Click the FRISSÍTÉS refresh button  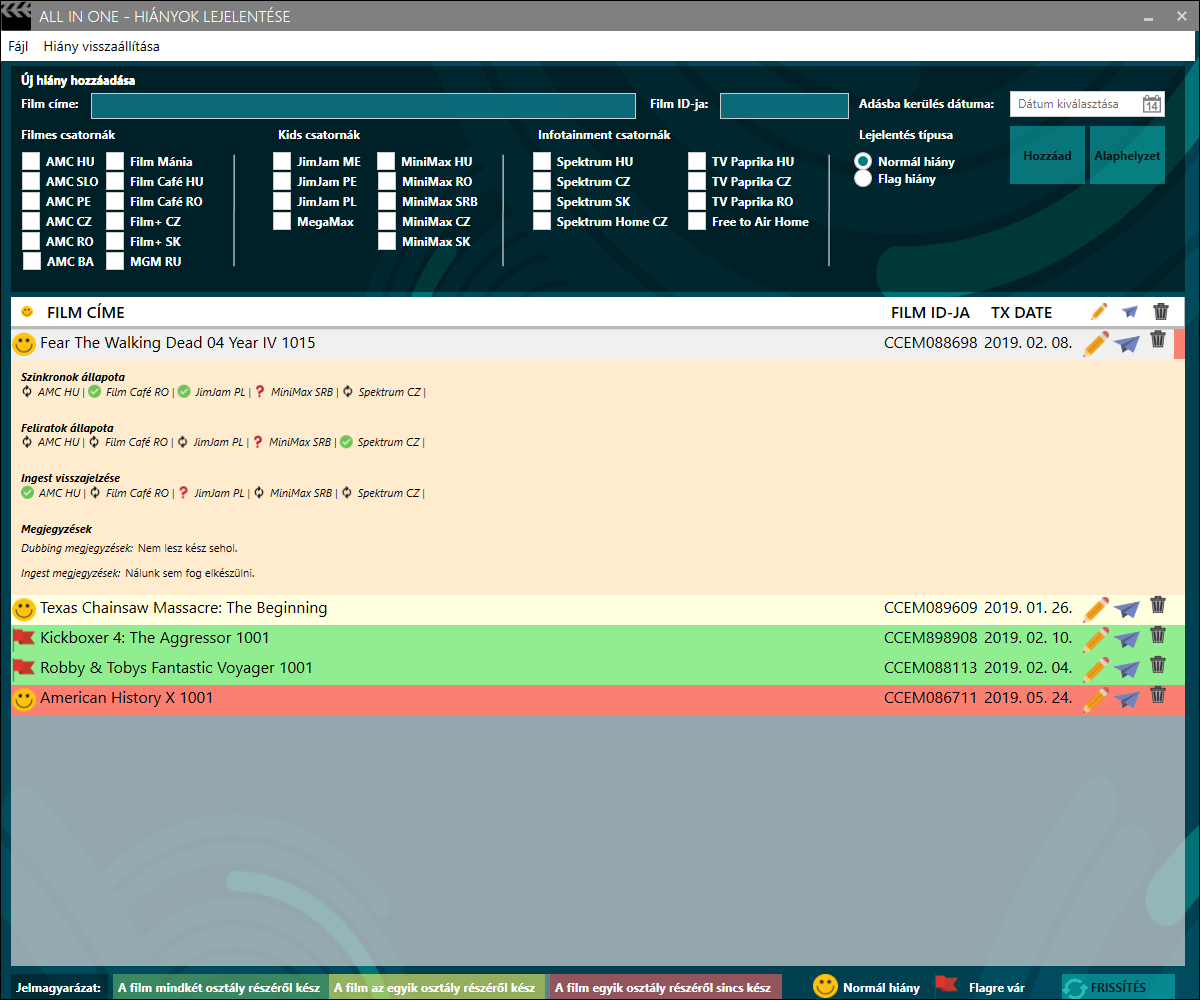click(x=1117, y=987)
